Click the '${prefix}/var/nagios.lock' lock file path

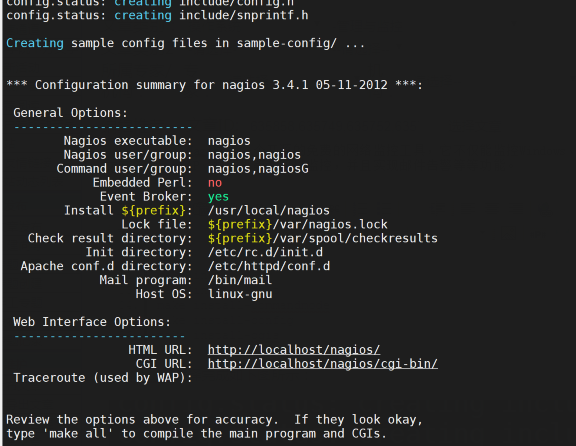tap(298, 224)
